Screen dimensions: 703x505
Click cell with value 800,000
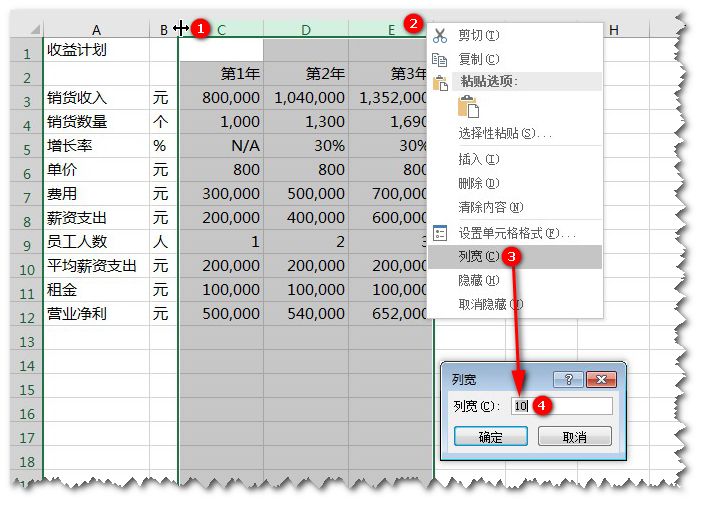tap(221, 97)
